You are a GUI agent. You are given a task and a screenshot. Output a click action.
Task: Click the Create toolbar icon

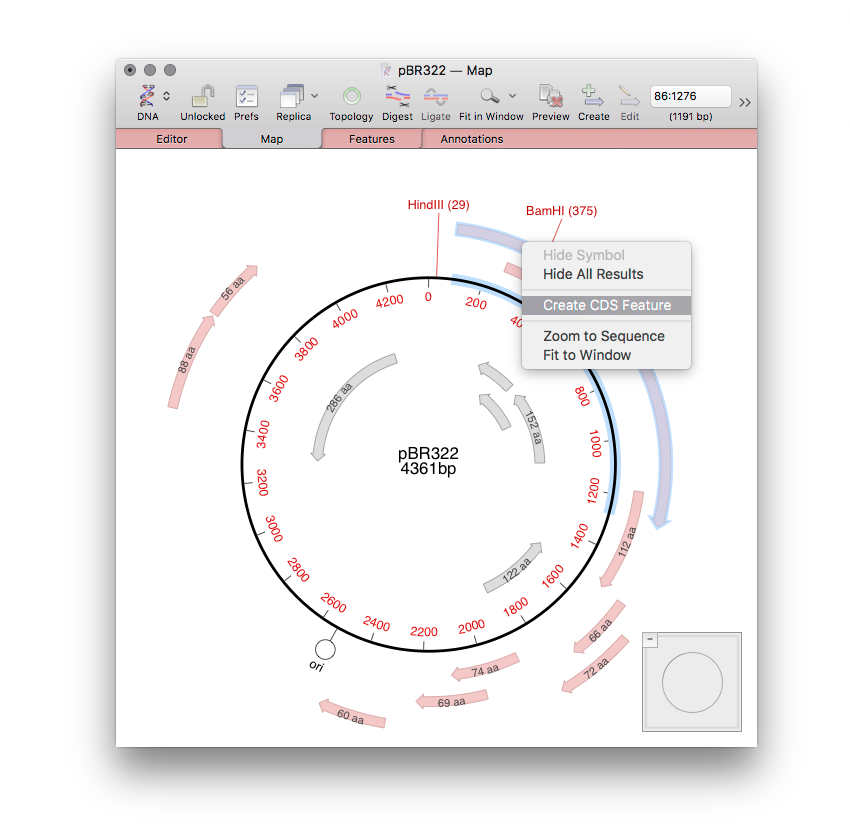click(x=593, y=98)
